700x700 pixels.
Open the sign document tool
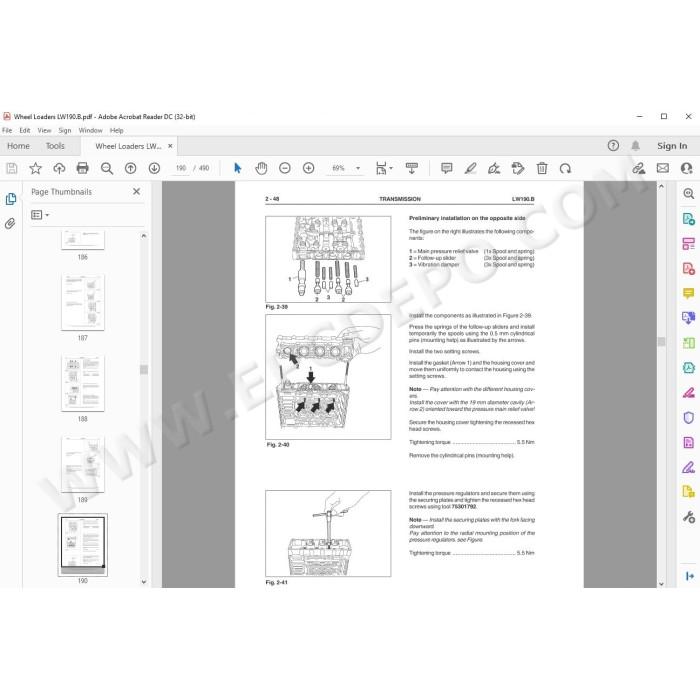click(x=494, y=168)
